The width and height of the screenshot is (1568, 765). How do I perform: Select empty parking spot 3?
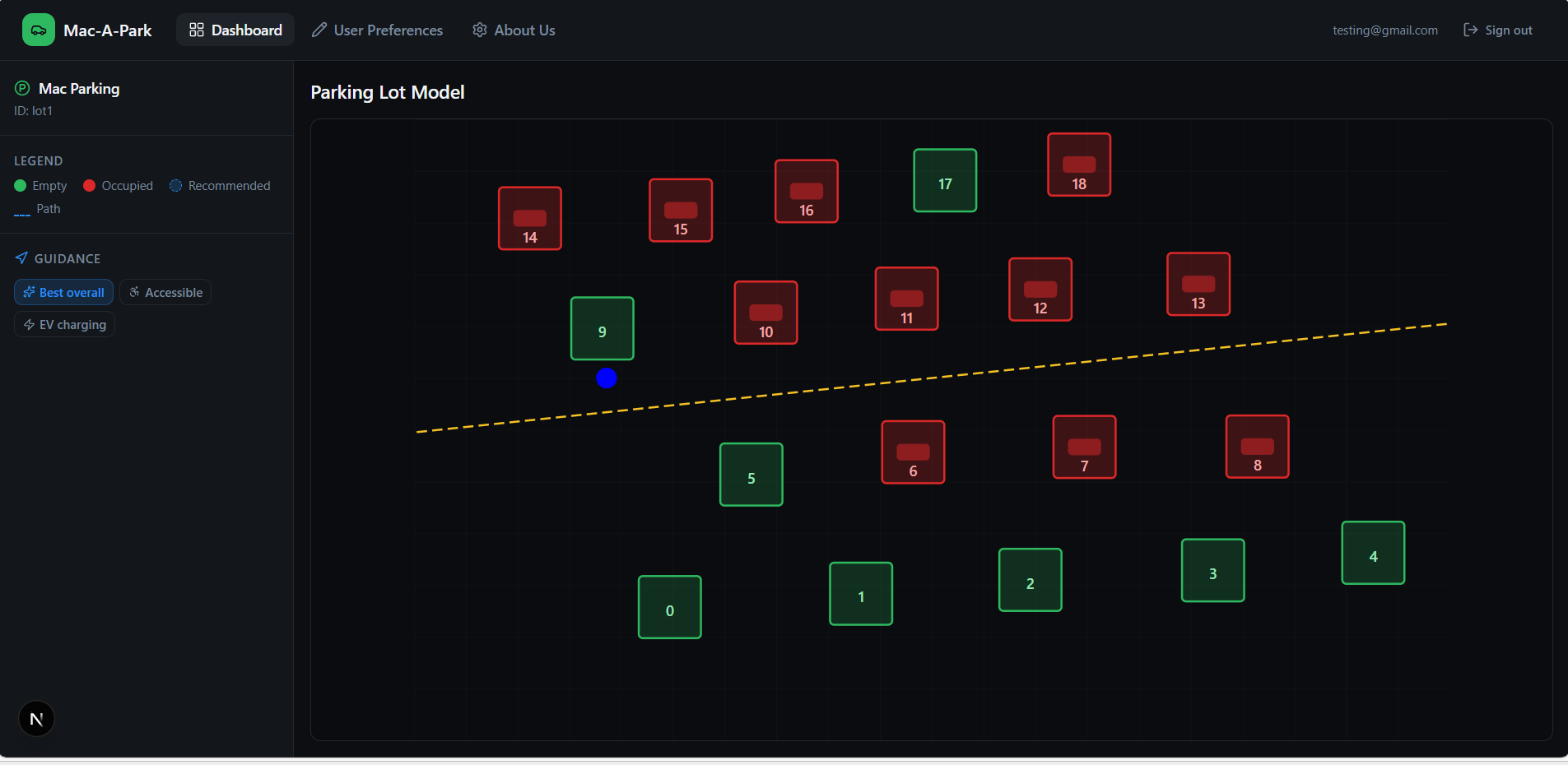click(1213, 571)
